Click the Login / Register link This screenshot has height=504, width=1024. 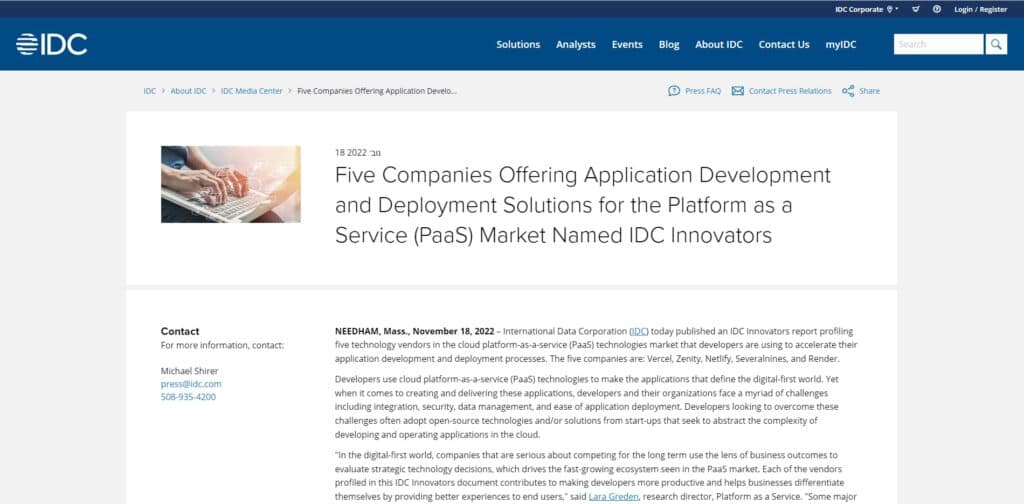(980, 9)
